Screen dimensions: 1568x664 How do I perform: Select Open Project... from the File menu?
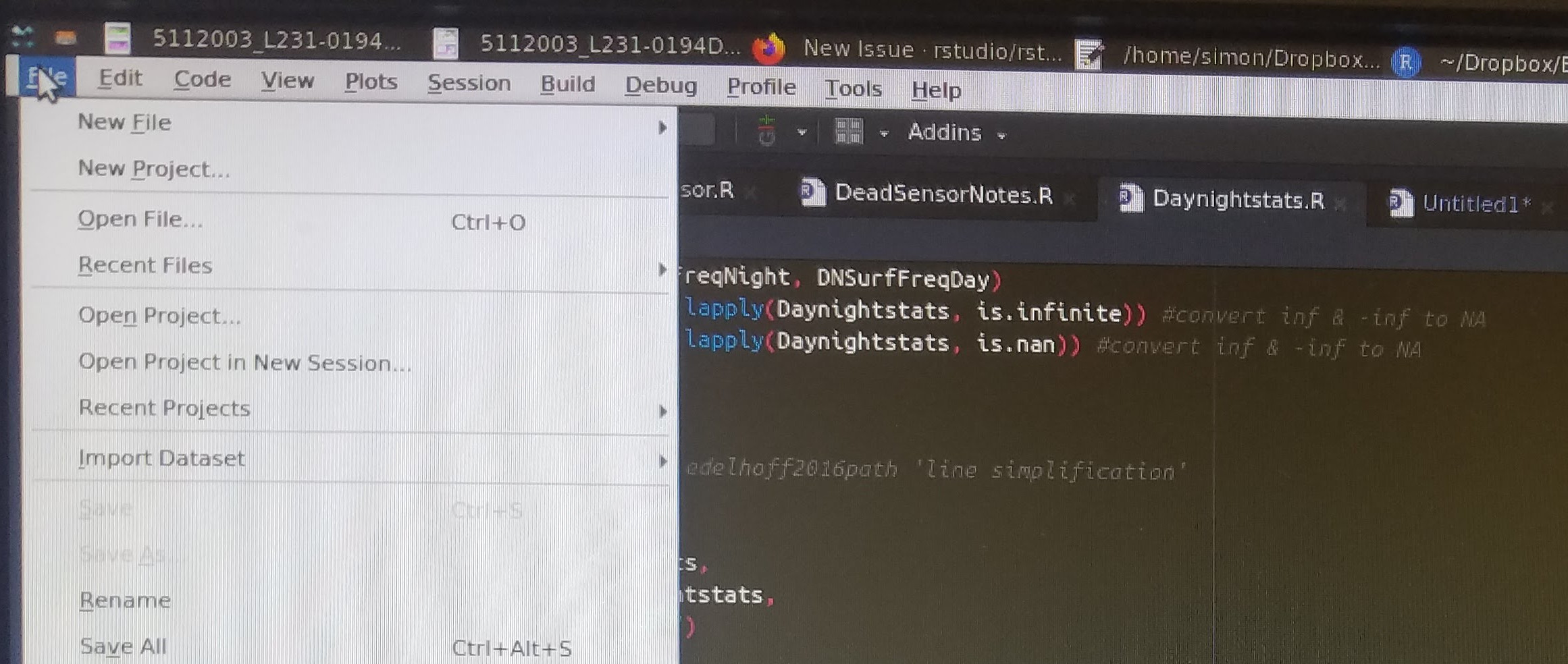point(160,315)
